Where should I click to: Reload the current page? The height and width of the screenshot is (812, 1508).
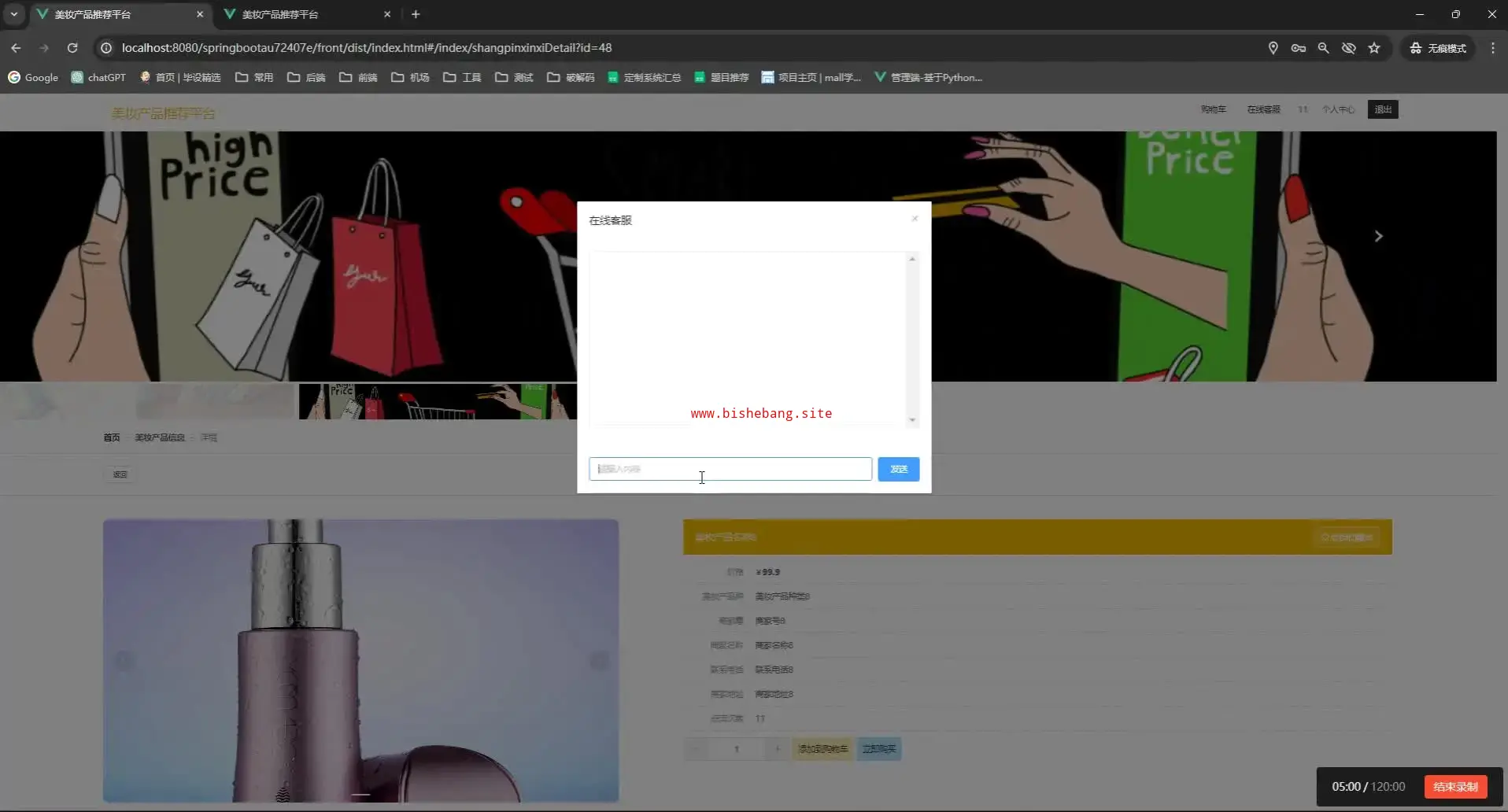[x=72, y=48]
